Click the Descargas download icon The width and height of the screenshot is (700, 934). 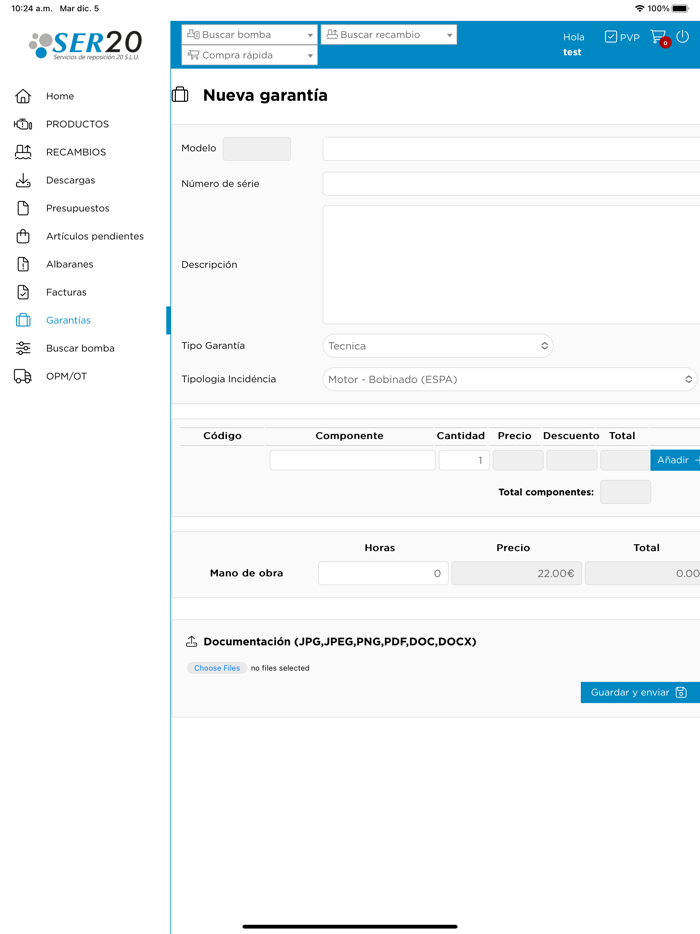coord(23,180)
